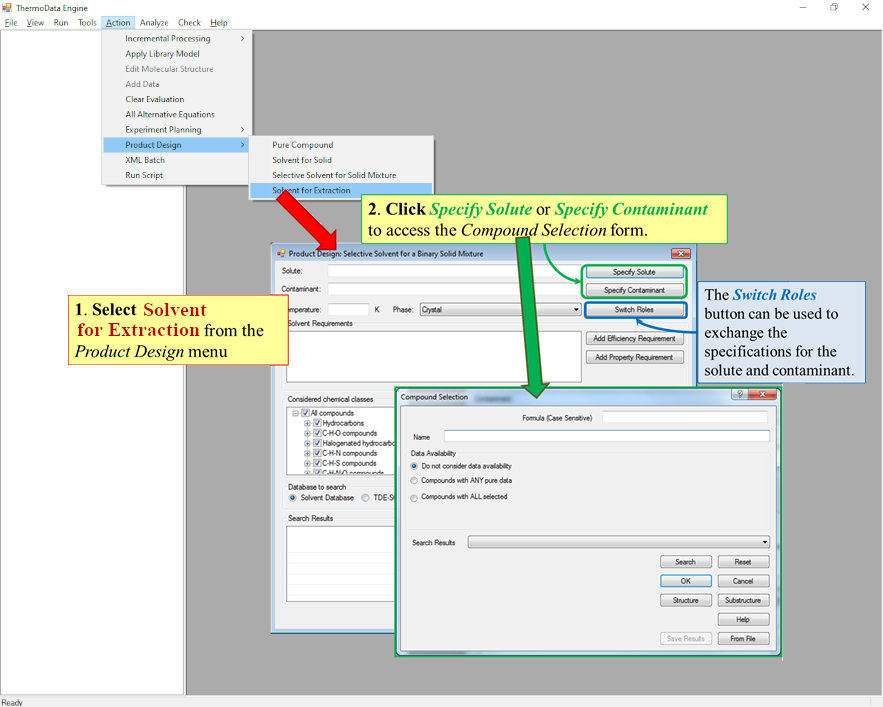Click the Search button
Image resolution: width=883 pixels, height=707 pixels.
pyautogui.click(x=686, y=562)
